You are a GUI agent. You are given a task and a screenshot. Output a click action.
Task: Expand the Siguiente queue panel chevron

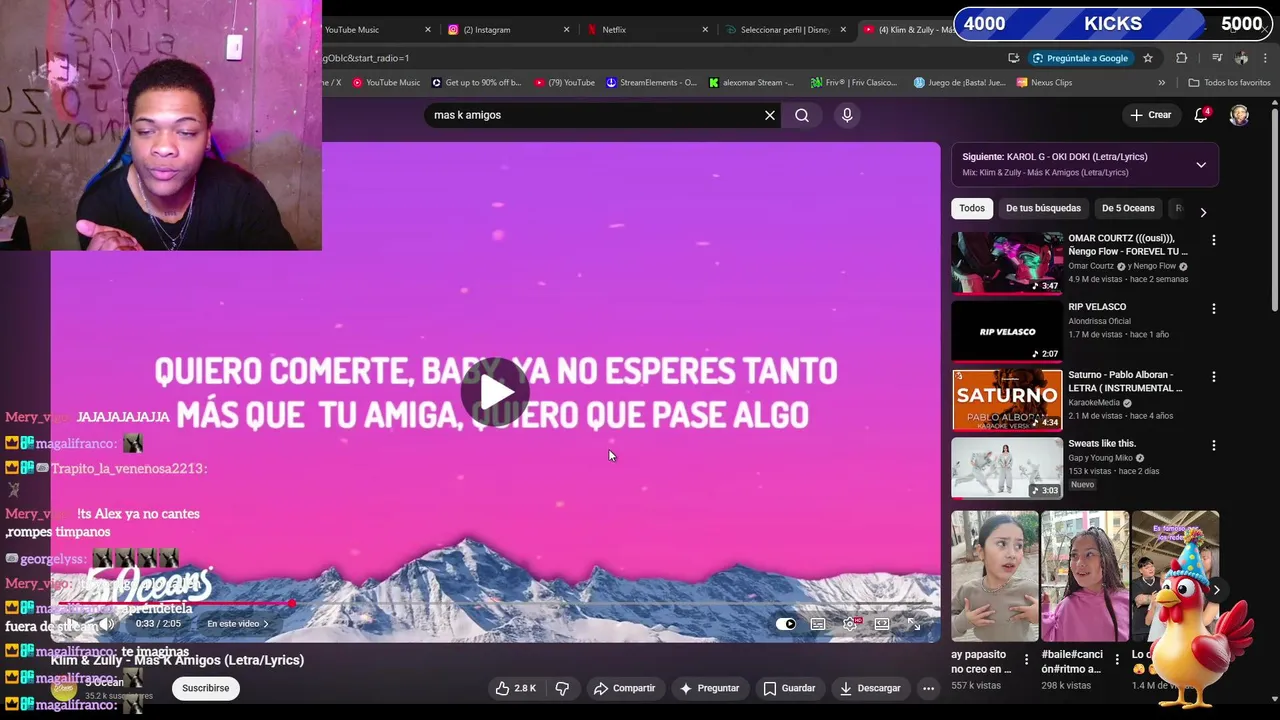[x=1201, y=165]
